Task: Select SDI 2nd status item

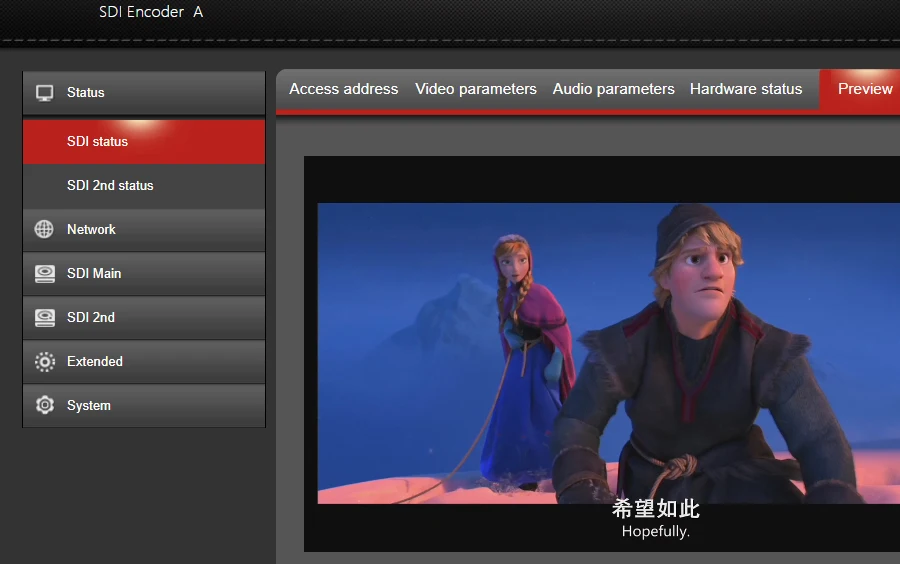Action: click(x=144, y=185)
